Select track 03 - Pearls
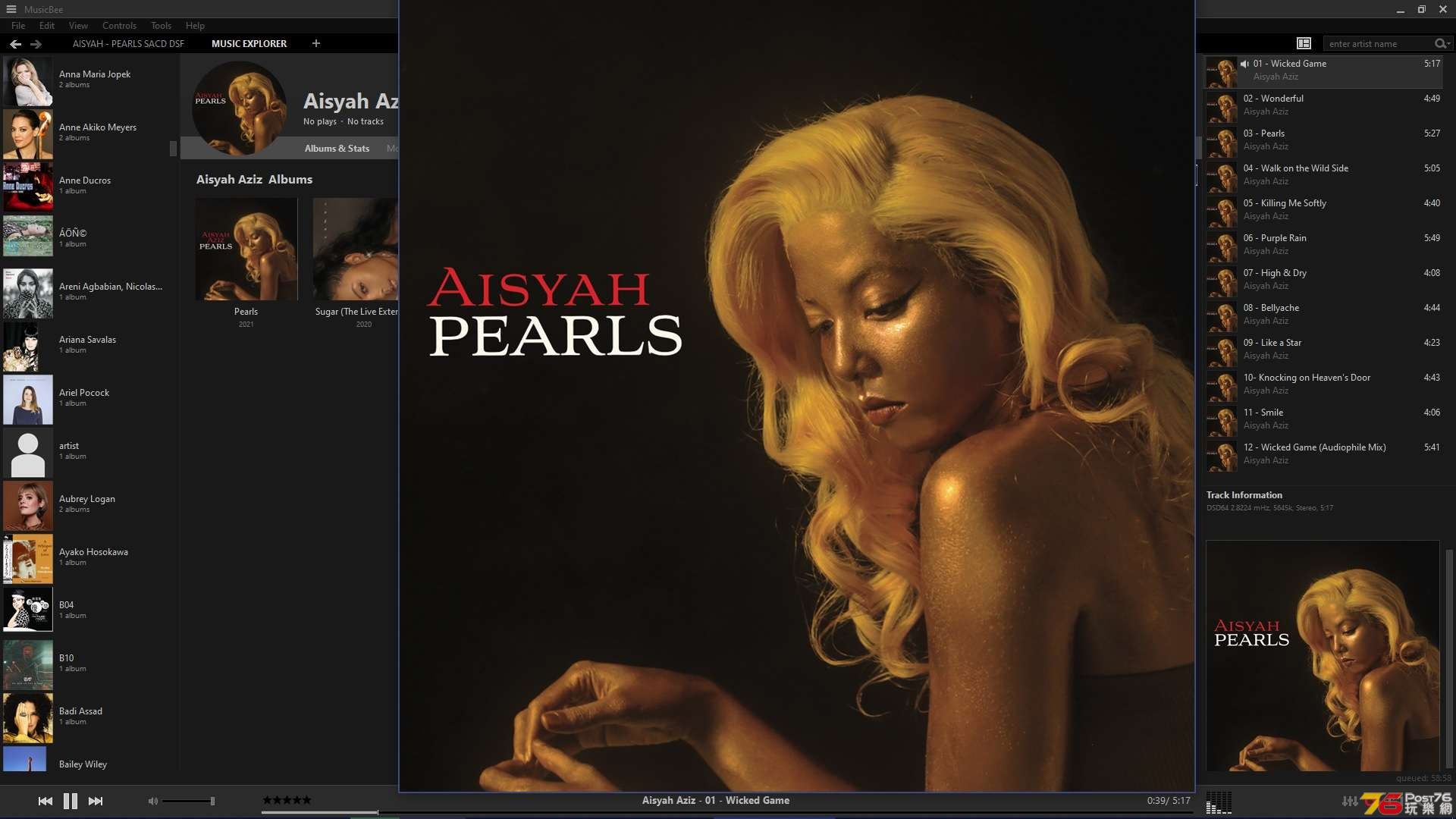1456x819 pixels. (x=1323, y=140)
